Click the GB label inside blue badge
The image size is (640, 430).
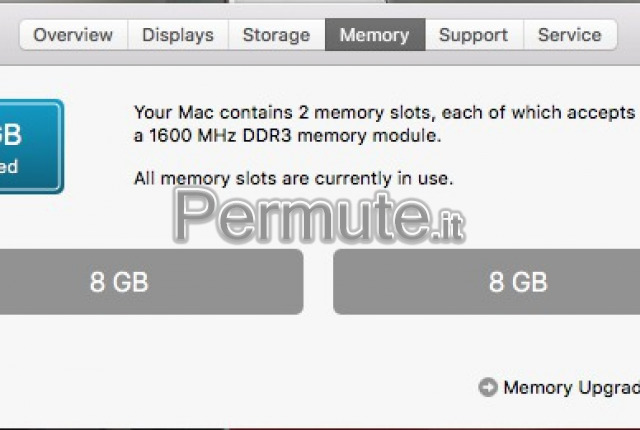point(10,135)
